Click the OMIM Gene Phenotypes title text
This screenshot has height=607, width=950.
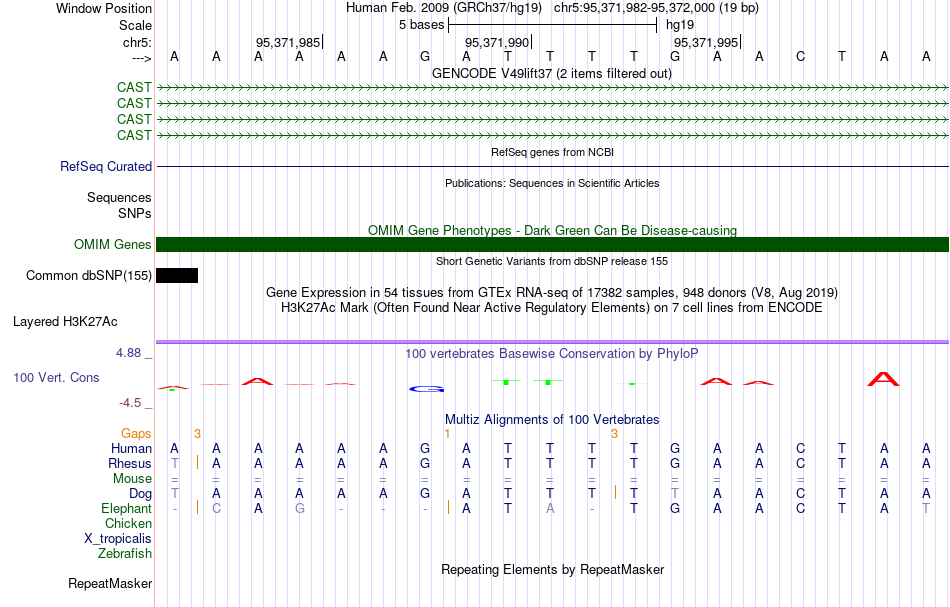point(552,231)
